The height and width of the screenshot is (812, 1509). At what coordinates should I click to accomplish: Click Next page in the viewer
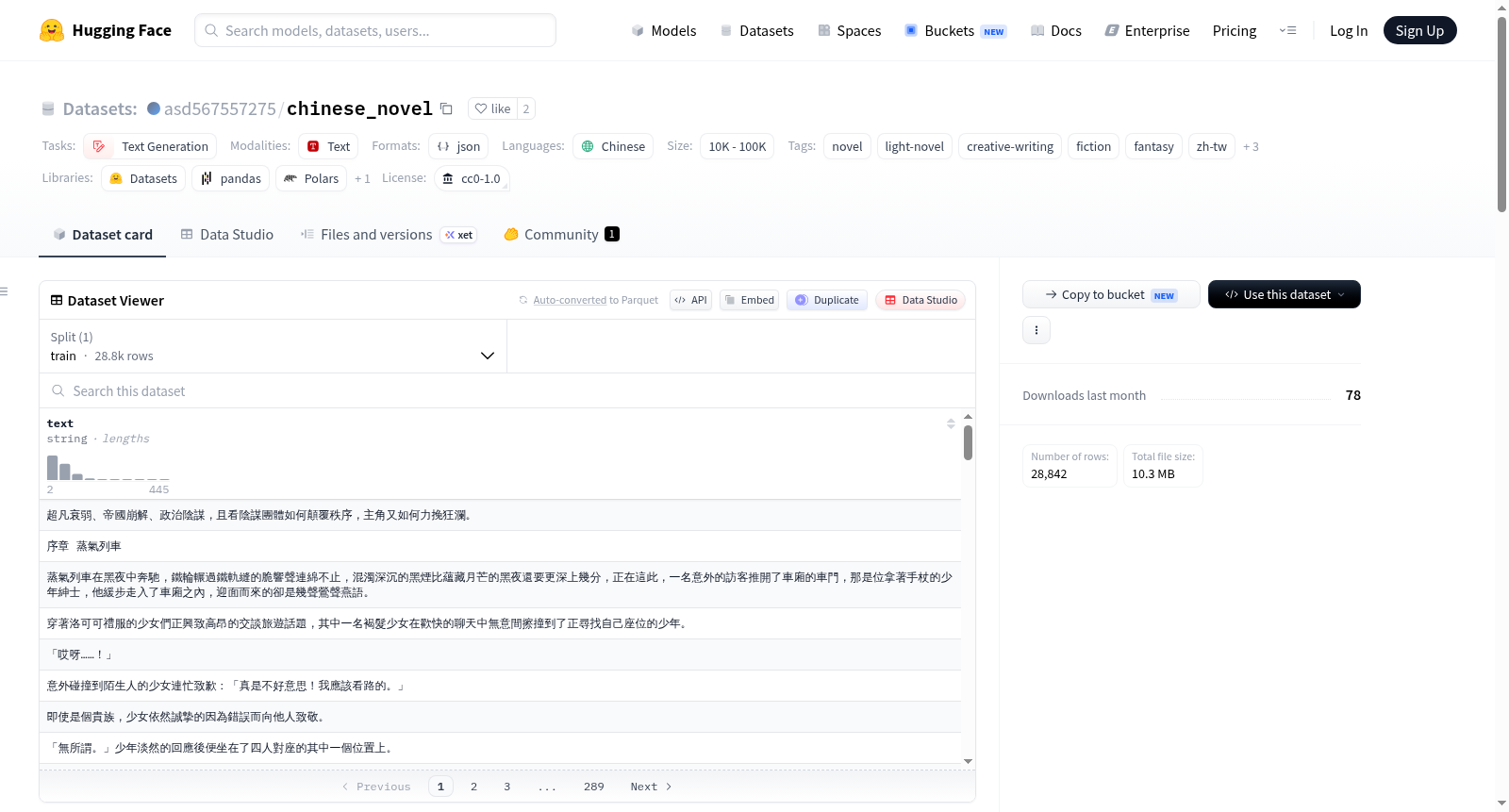(651, 787)
